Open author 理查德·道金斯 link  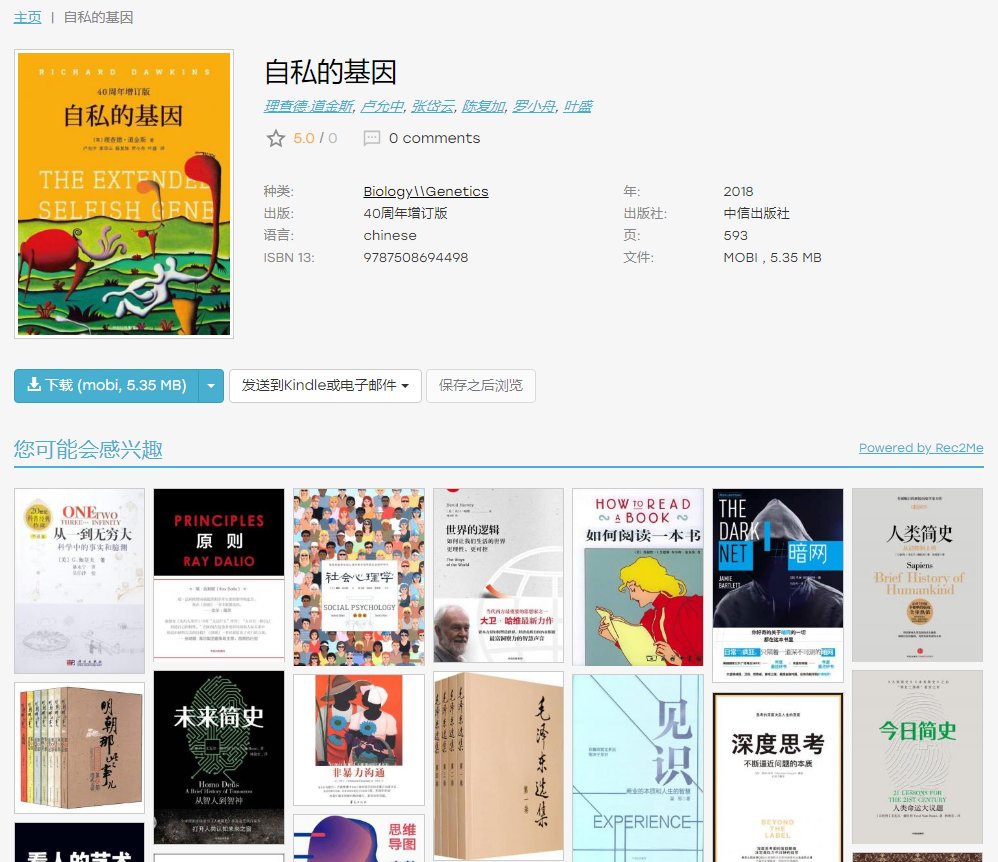[x=309, y=106]
